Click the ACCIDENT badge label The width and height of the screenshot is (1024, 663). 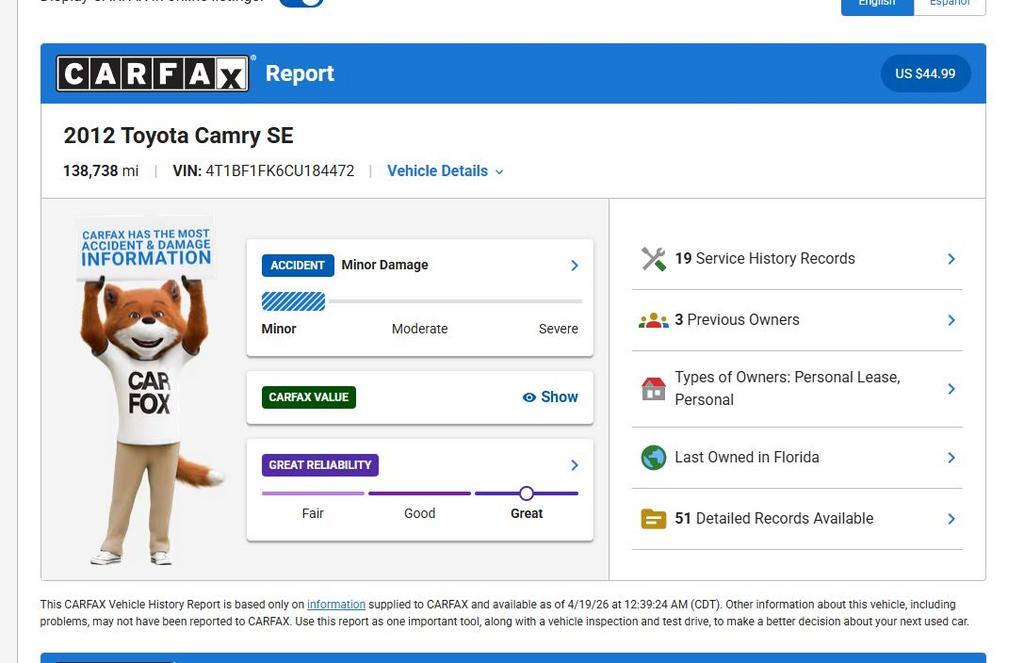[x=298, y=265]
